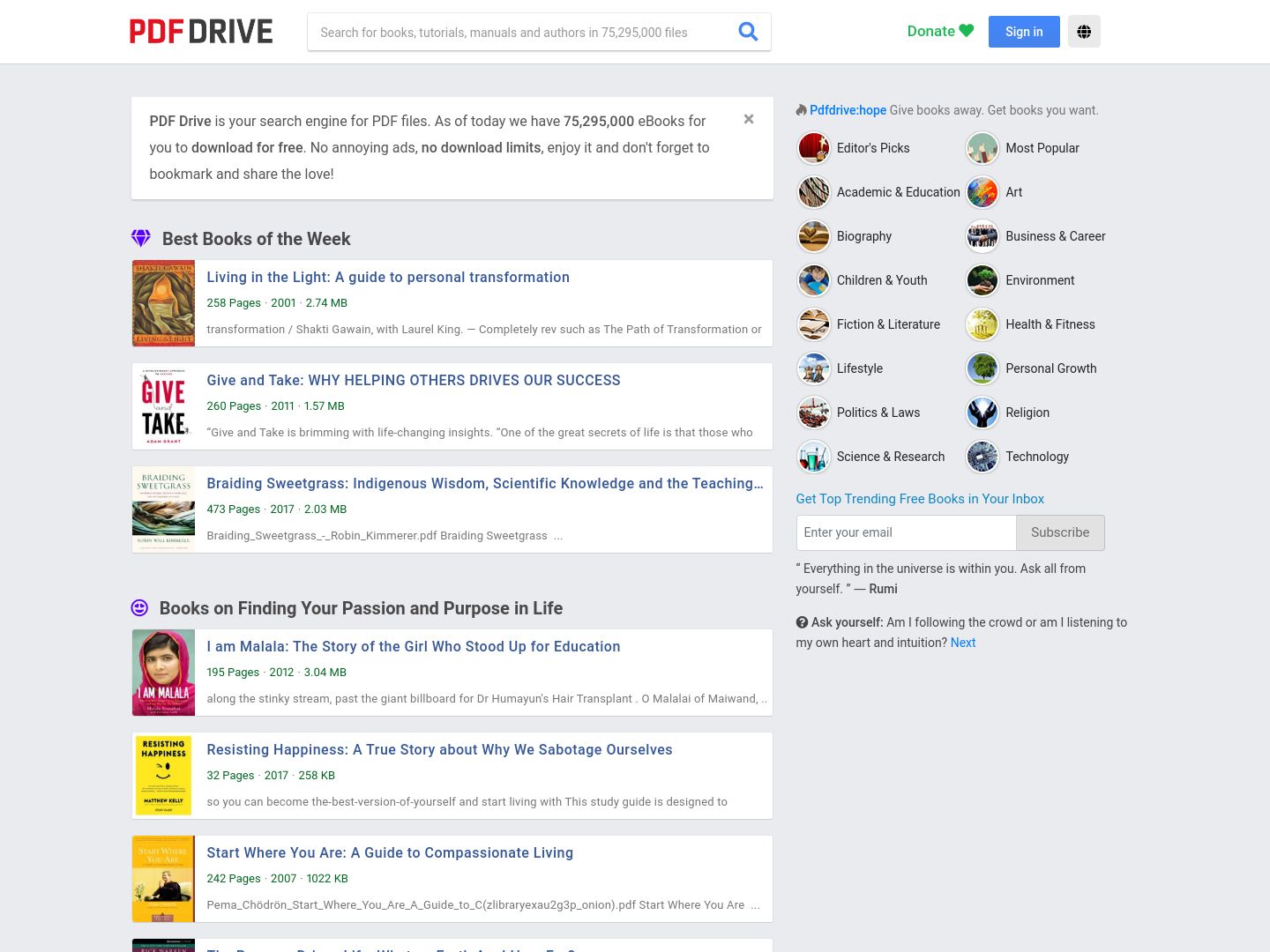Open the Environment category label
Screen dimensions: 1270x952
click(1040, 280)
